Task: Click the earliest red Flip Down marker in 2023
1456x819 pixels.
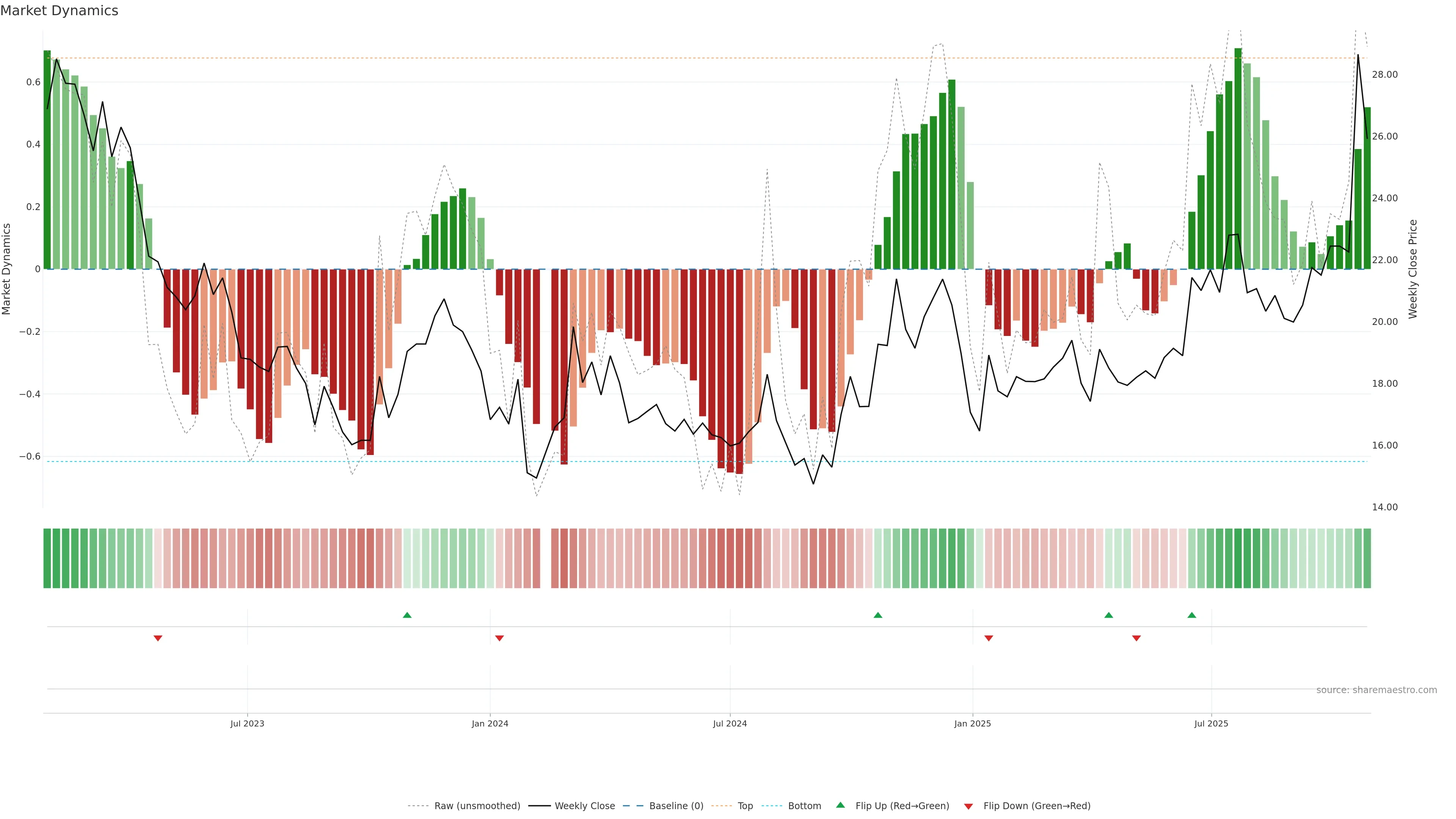Action: pyautogui.click(x=158, y=638)
